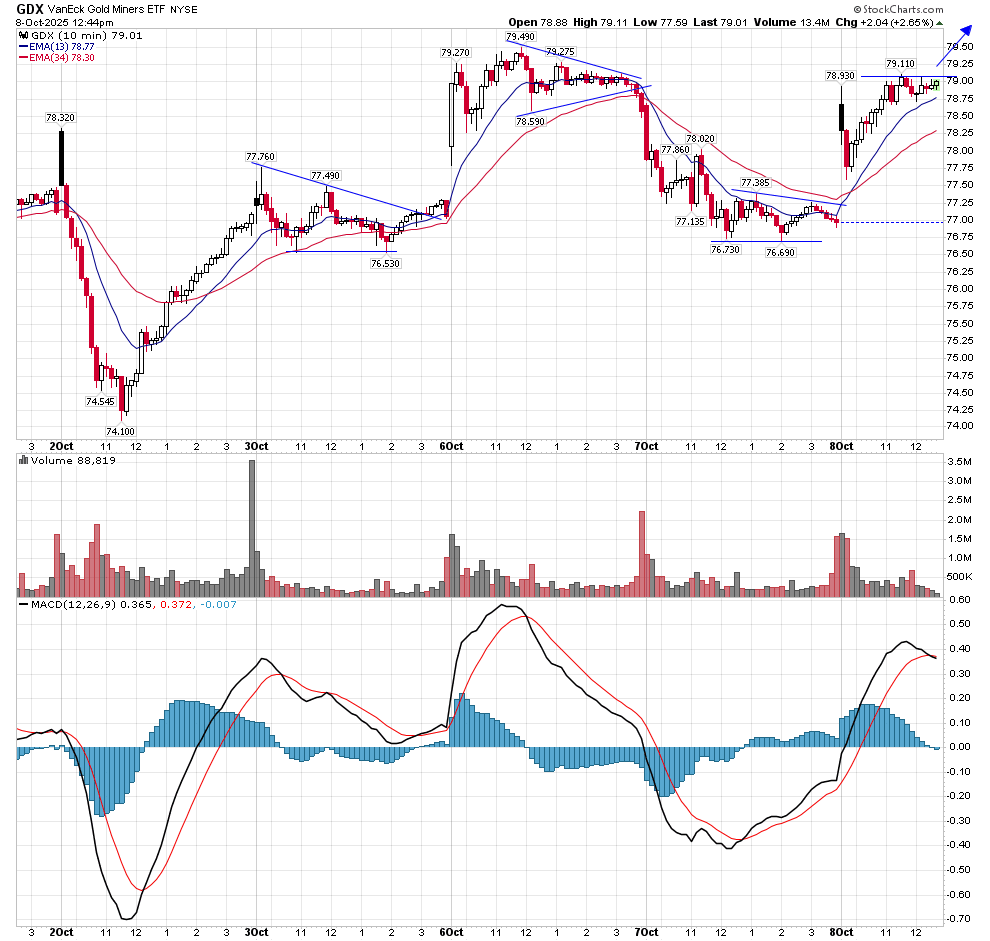Click the 74.100 low price label
The image size is (990, 941).
pyautogui.click(x=121, y=431)
